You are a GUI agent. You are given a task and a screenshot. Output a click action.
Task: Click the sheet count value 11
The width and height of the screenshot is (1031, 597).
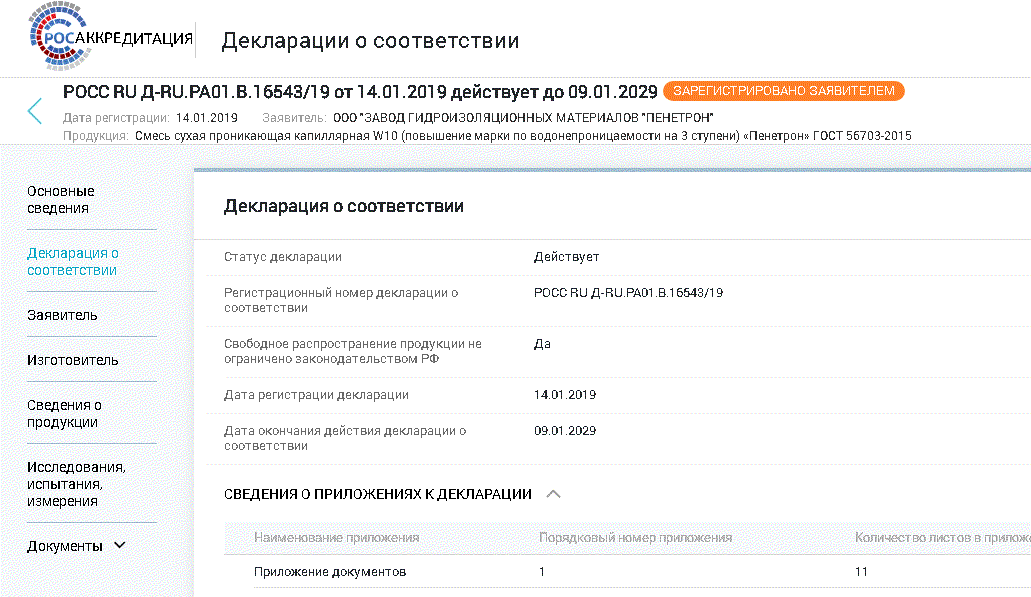click(x=861, y=571)
